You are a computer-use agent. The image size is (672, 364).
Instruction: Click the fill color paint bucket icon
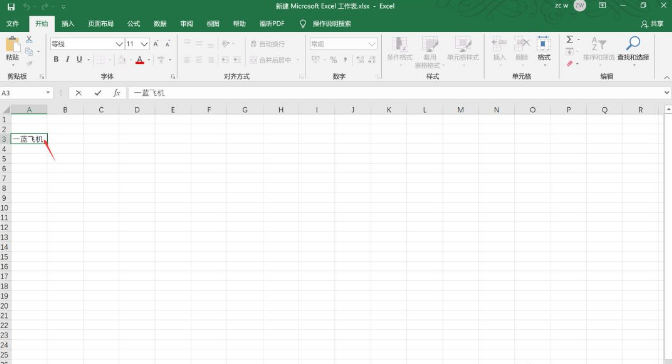pyautogui.click(x=122, y=60)
